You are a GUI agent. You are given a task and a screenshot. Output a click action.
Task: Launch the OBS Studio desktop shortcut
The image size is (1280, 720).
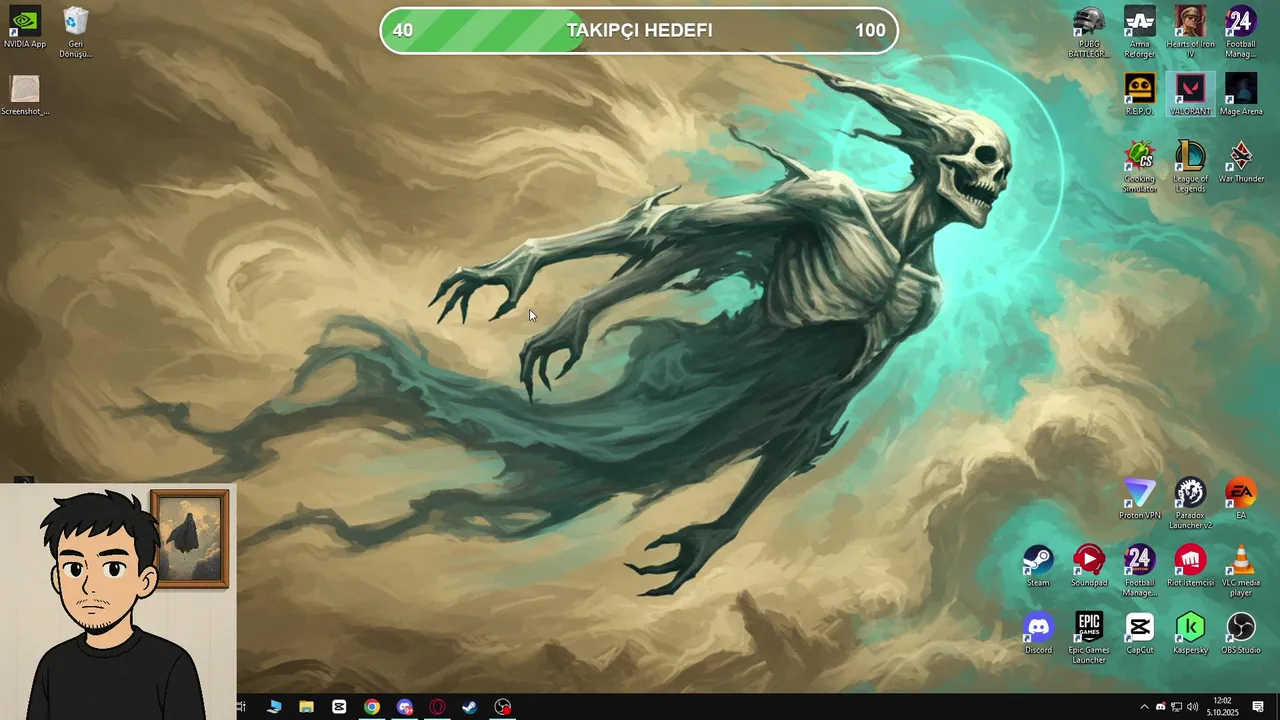tap(1241, 633)
